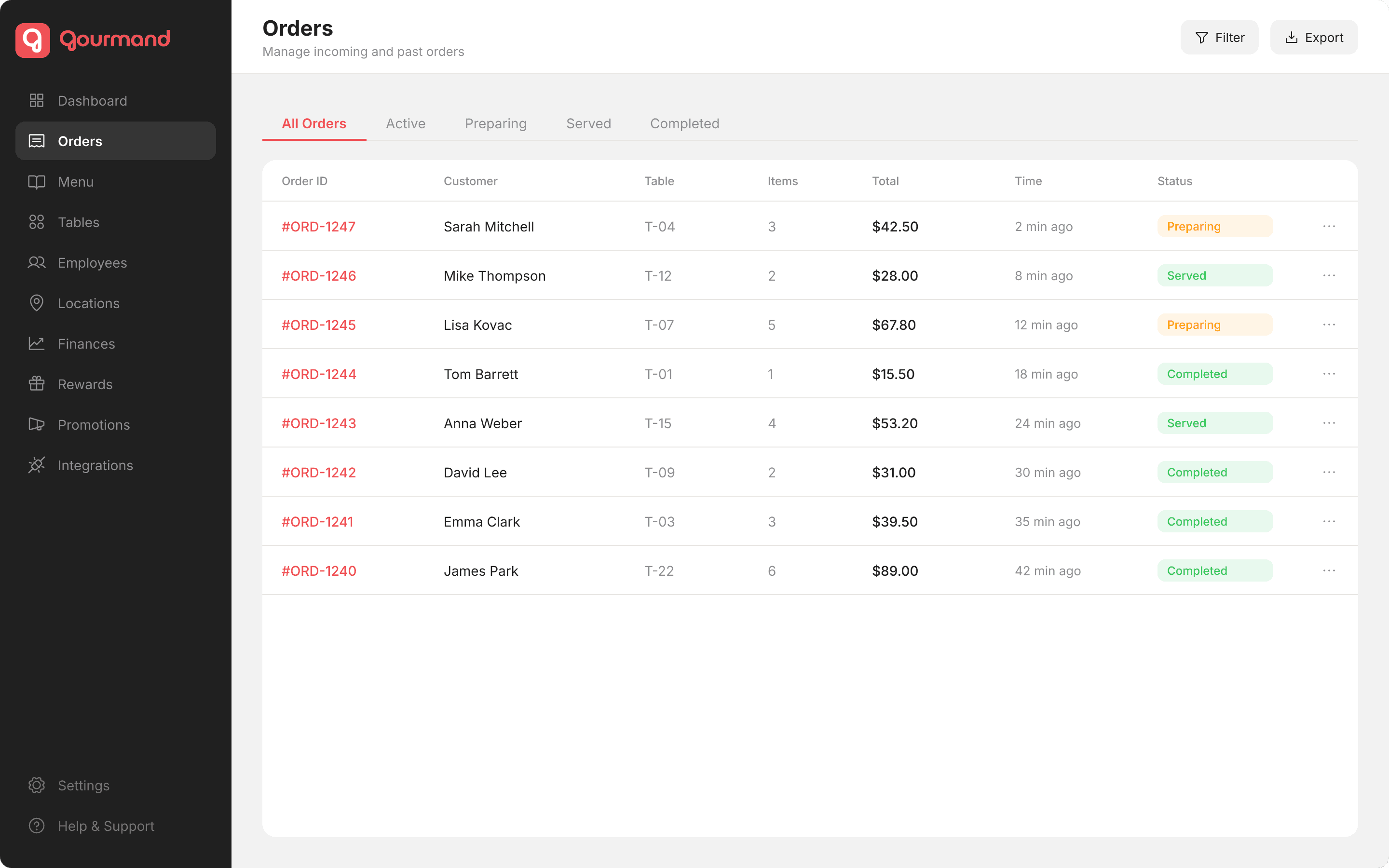Click the $67.80 total amount

point(894,325)
